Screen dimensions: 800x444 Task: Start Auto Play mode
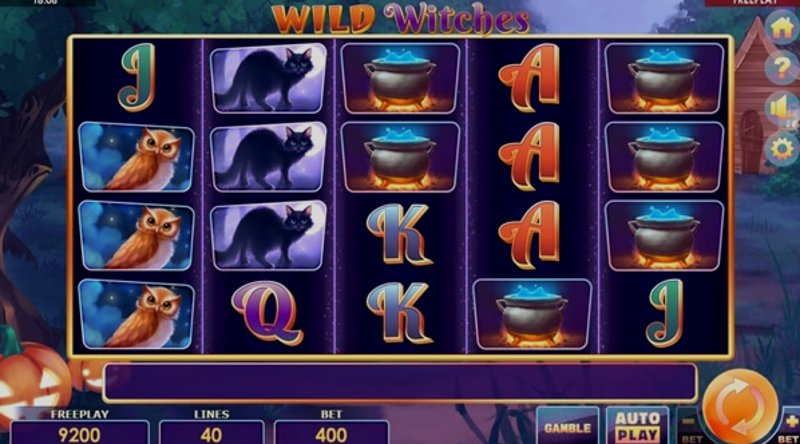[x=637, y=427]
